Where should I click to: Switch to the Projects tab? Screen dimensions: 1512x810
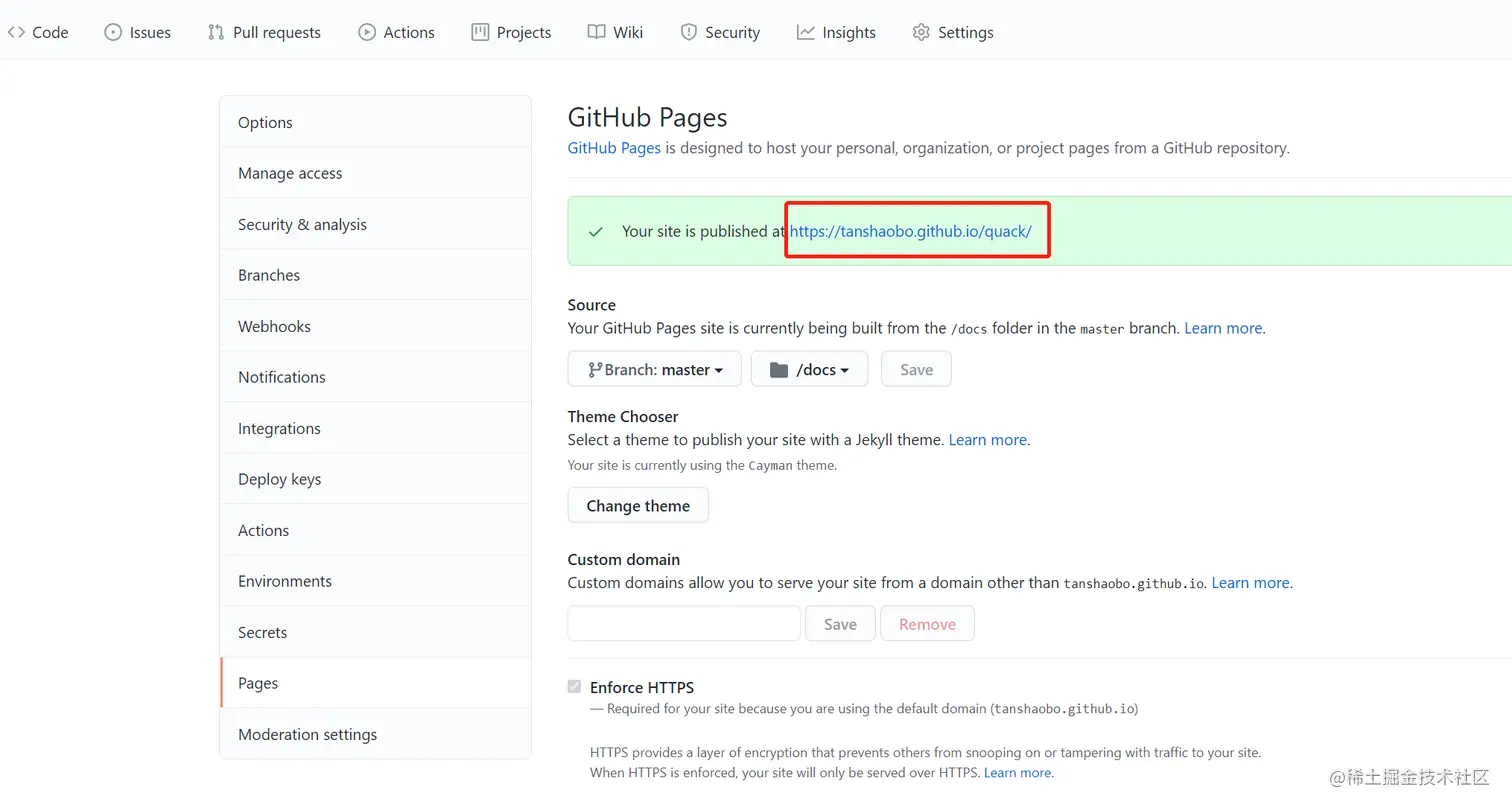click(x=511, y=32)
